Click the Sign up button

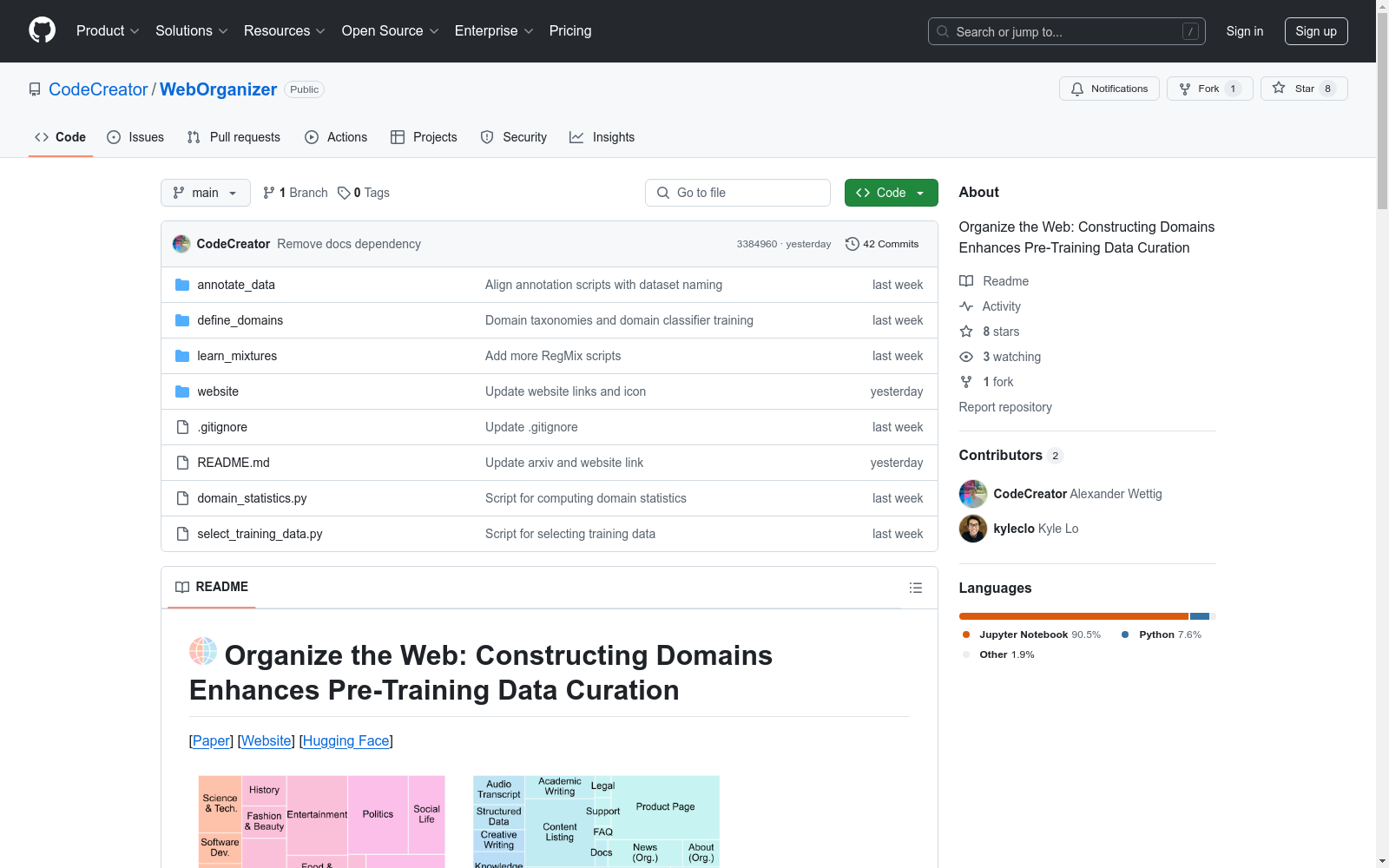tap(1315, 31)
